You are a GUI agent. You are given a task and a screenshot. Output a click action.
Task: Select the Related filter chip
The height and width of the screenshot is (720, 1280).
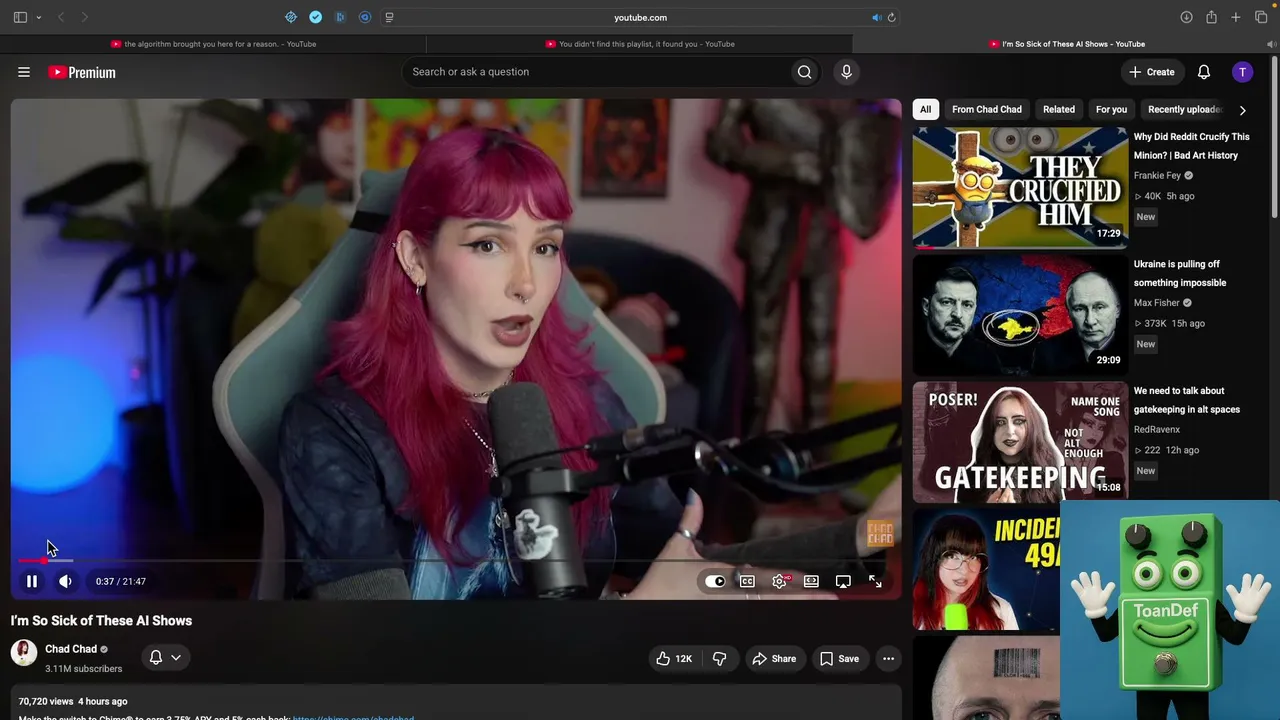pos(1059,110)
